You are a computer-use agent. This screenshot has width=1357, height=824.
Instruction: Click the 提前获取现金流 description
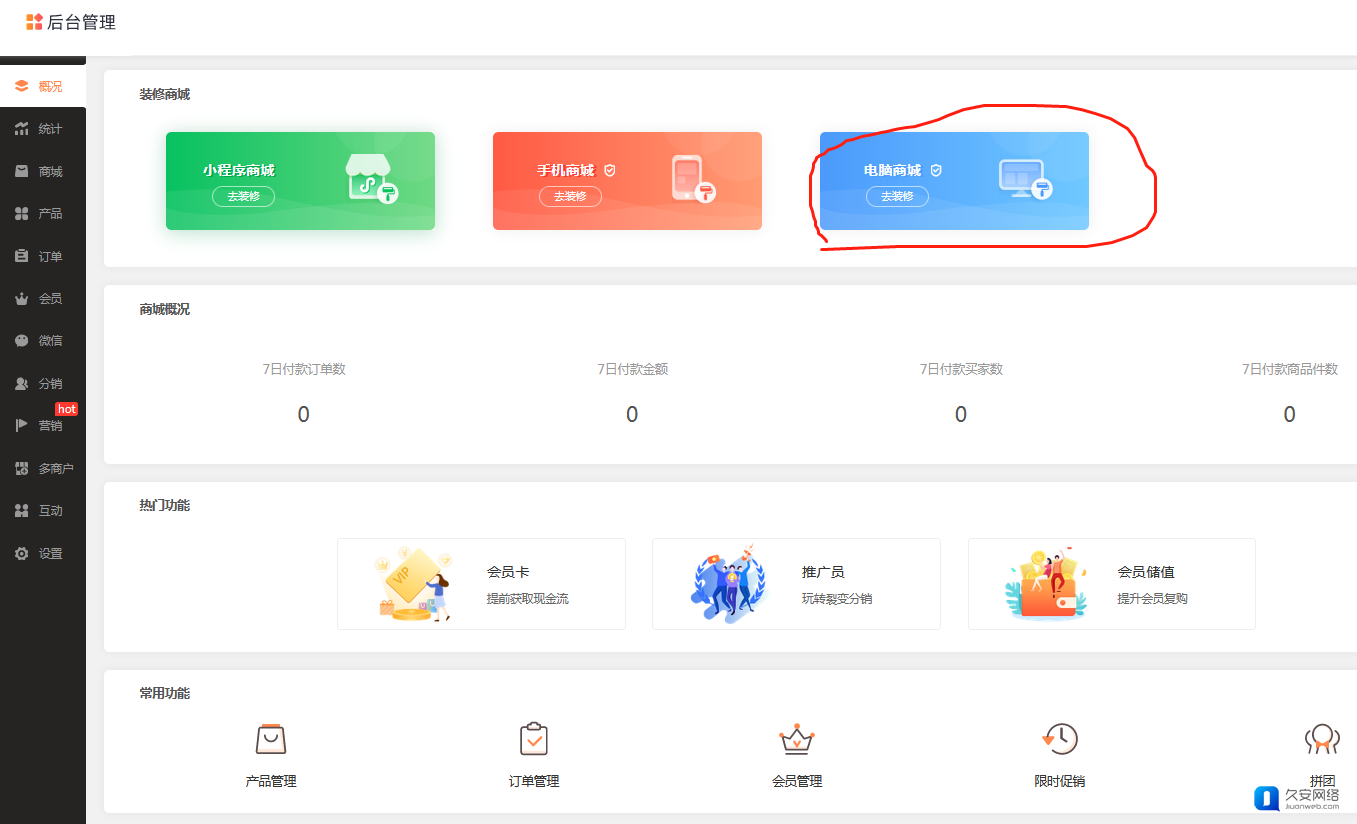(528, 599)
